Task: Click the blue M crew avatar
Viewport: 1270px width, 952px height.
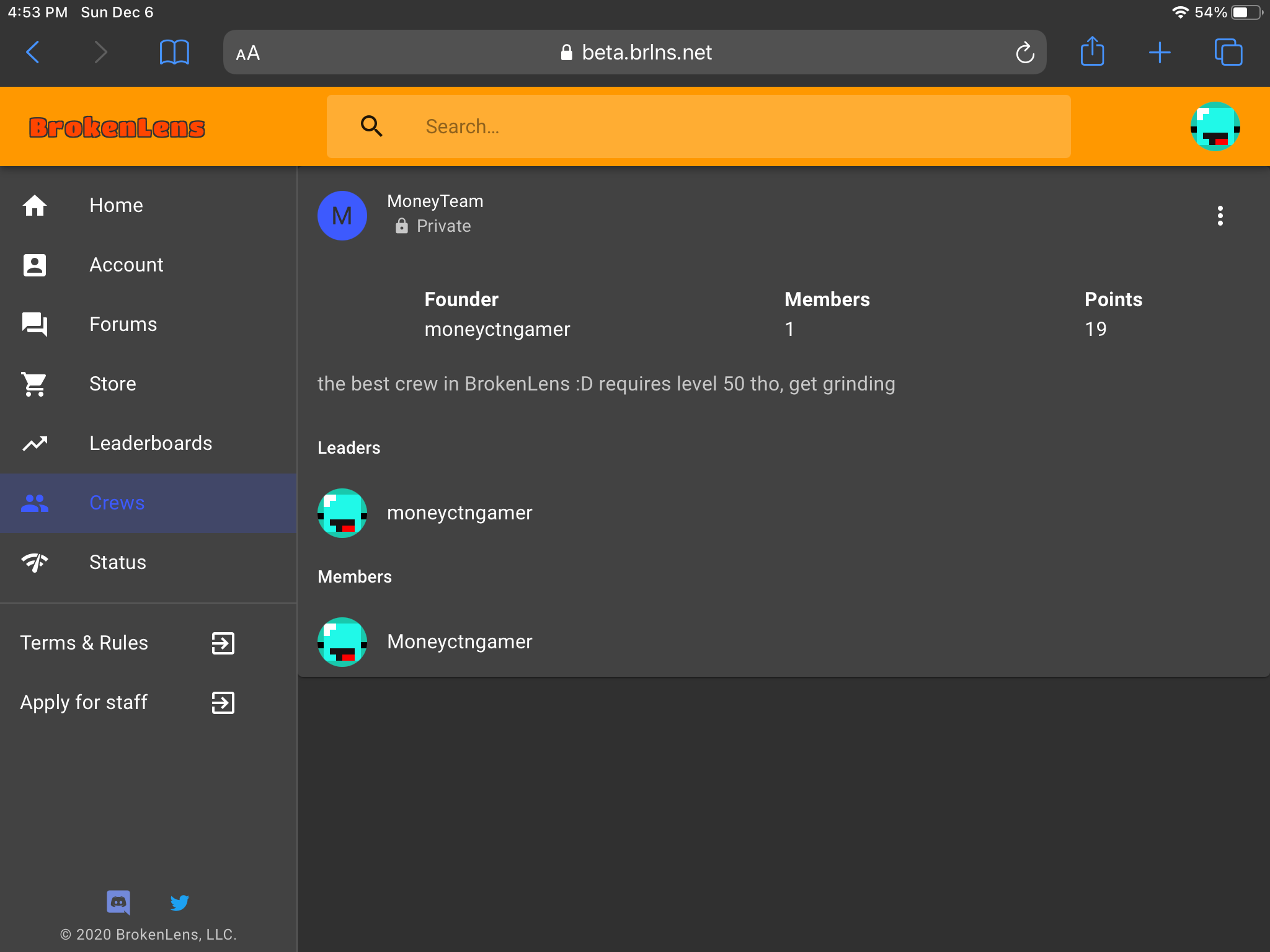Action: [342, 216]
